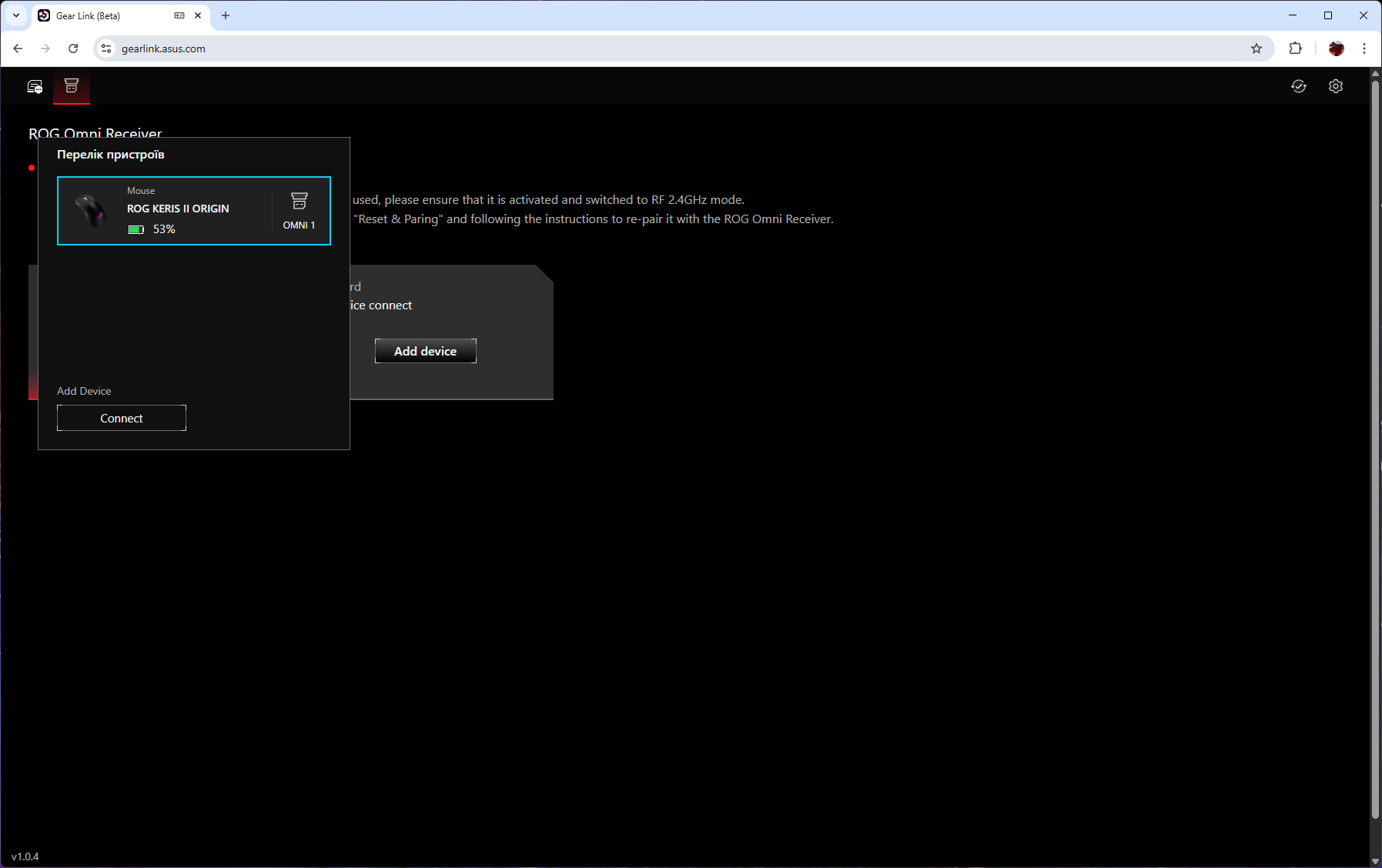This screenshot has height=868, width=1382.
Task: Open the Chrome three-dot menu
Action: click(1364, 48)
